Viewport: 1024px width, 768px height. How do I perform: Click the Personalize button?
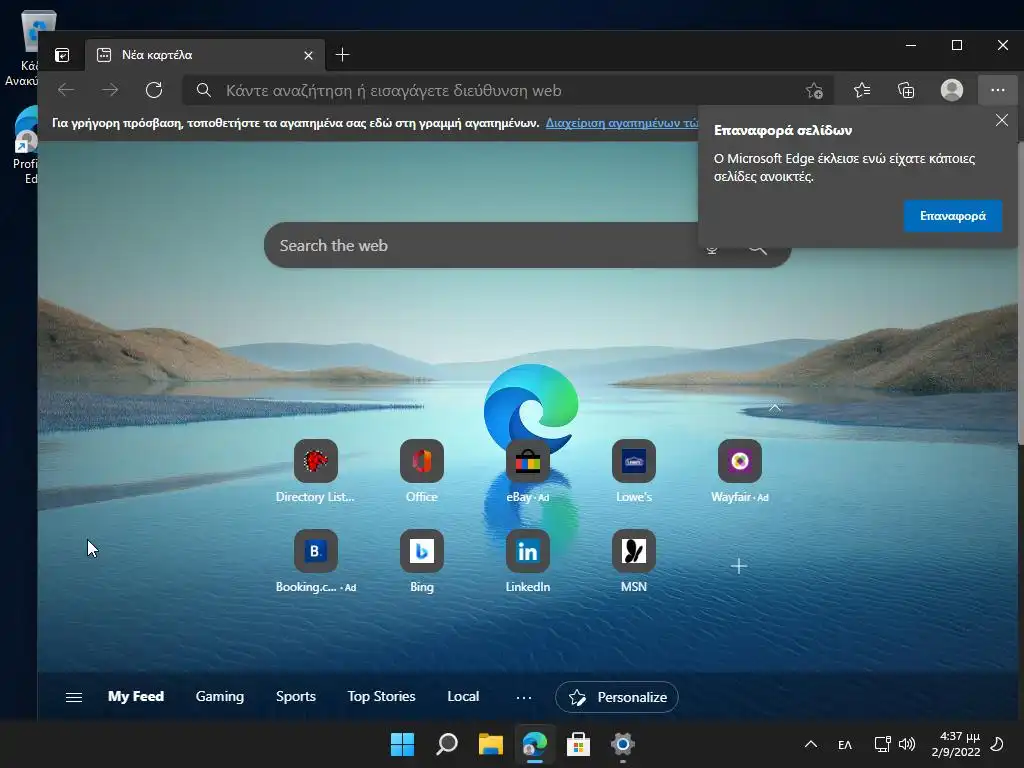coord(616,697)
